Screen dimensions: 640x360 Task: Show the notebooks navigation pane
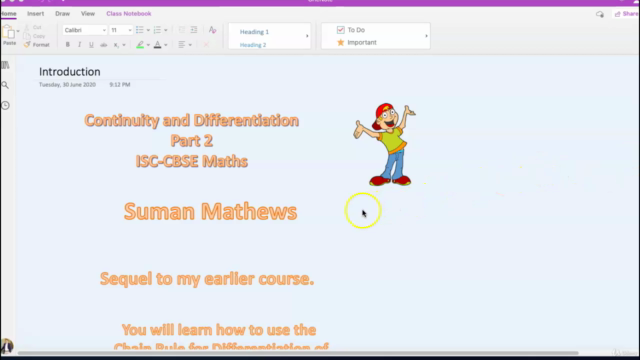pos(5,65)
